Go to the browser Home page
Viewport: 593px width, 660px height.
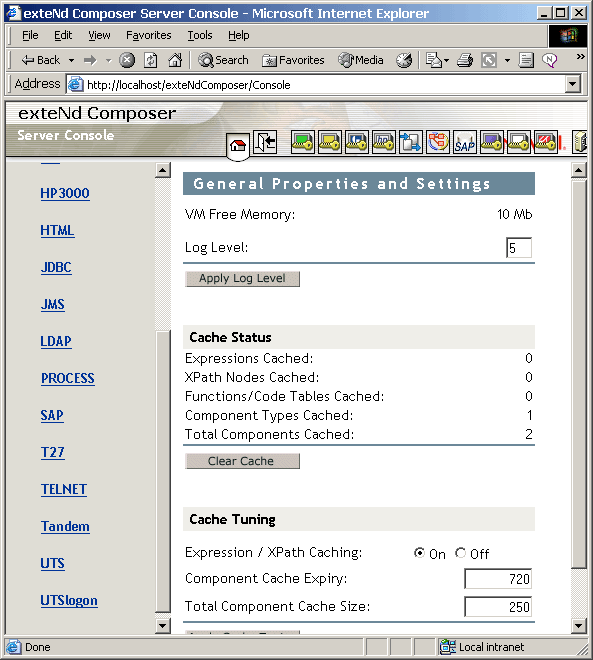[x=175, y=61]
